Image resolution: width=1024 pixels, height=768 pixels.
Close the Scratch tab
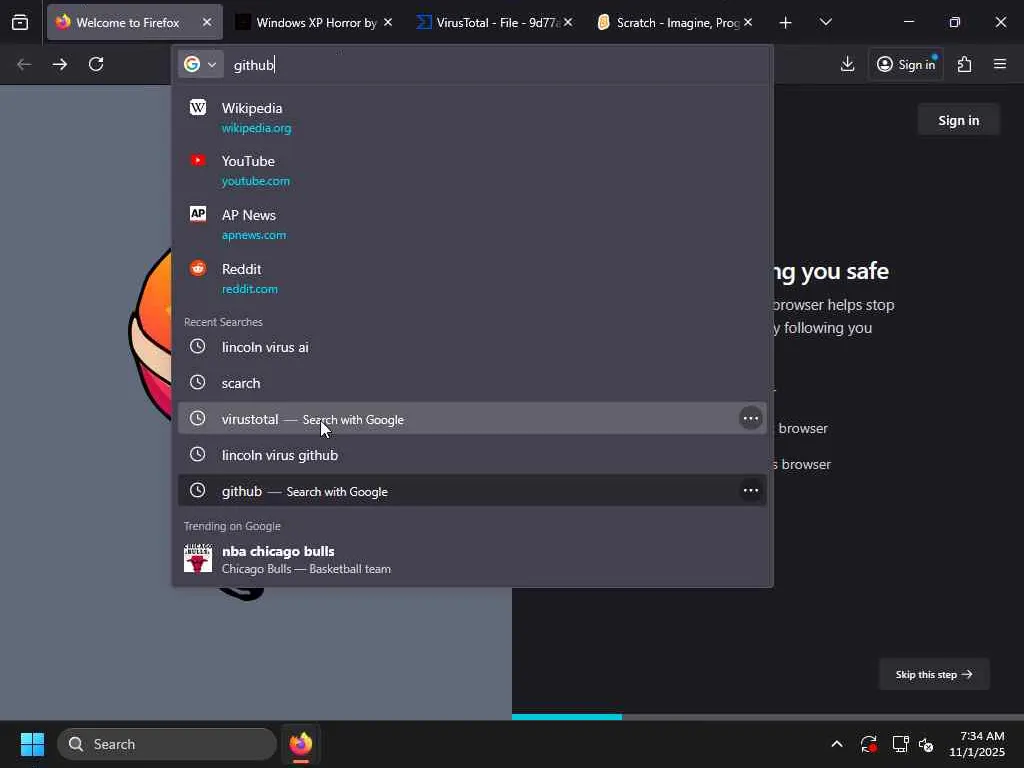point(748,22)
